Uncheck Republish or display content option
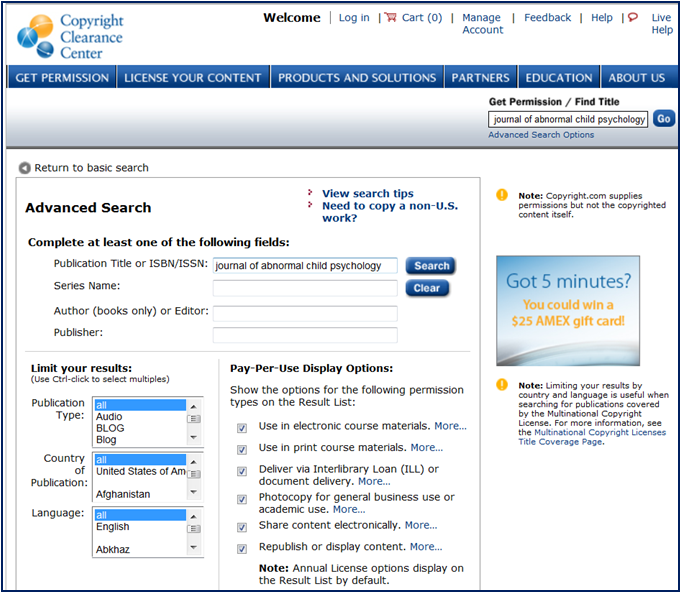The image size is (681, 593). (242, 548)
